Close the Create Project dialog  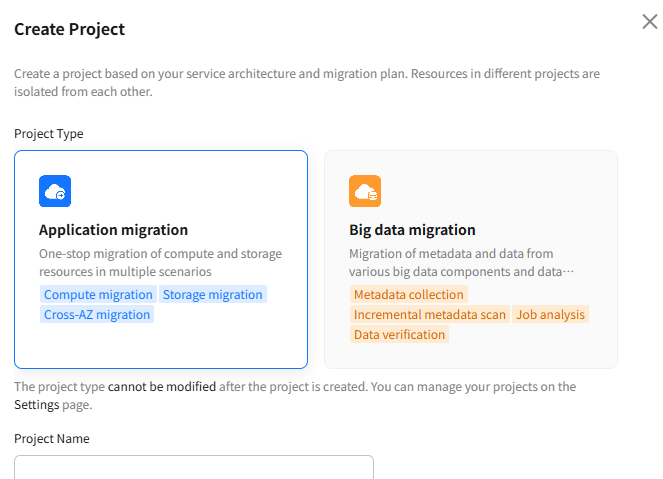tap(649, 22)
